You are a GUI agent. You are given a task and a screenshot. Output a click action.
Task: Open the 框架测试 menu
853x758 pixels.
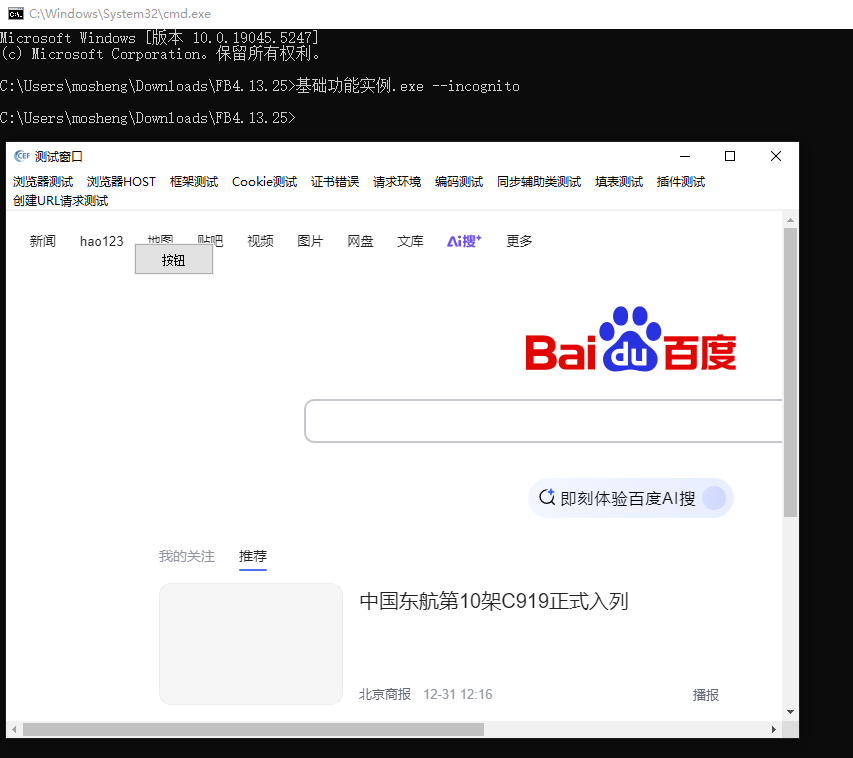[x=194, y=182]
